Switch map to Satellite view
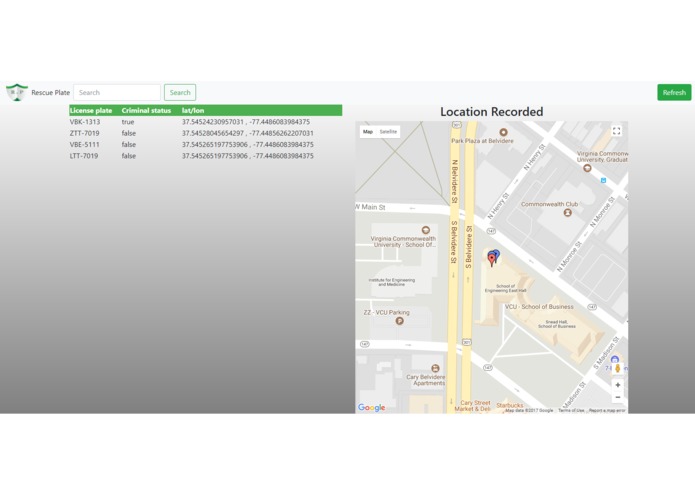The image size is (695, 494). [x=388, y=132]
